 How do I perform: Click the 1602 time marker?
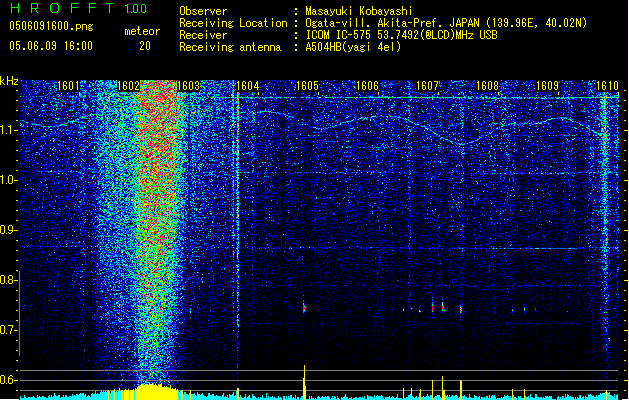click(x=128, y=86)
